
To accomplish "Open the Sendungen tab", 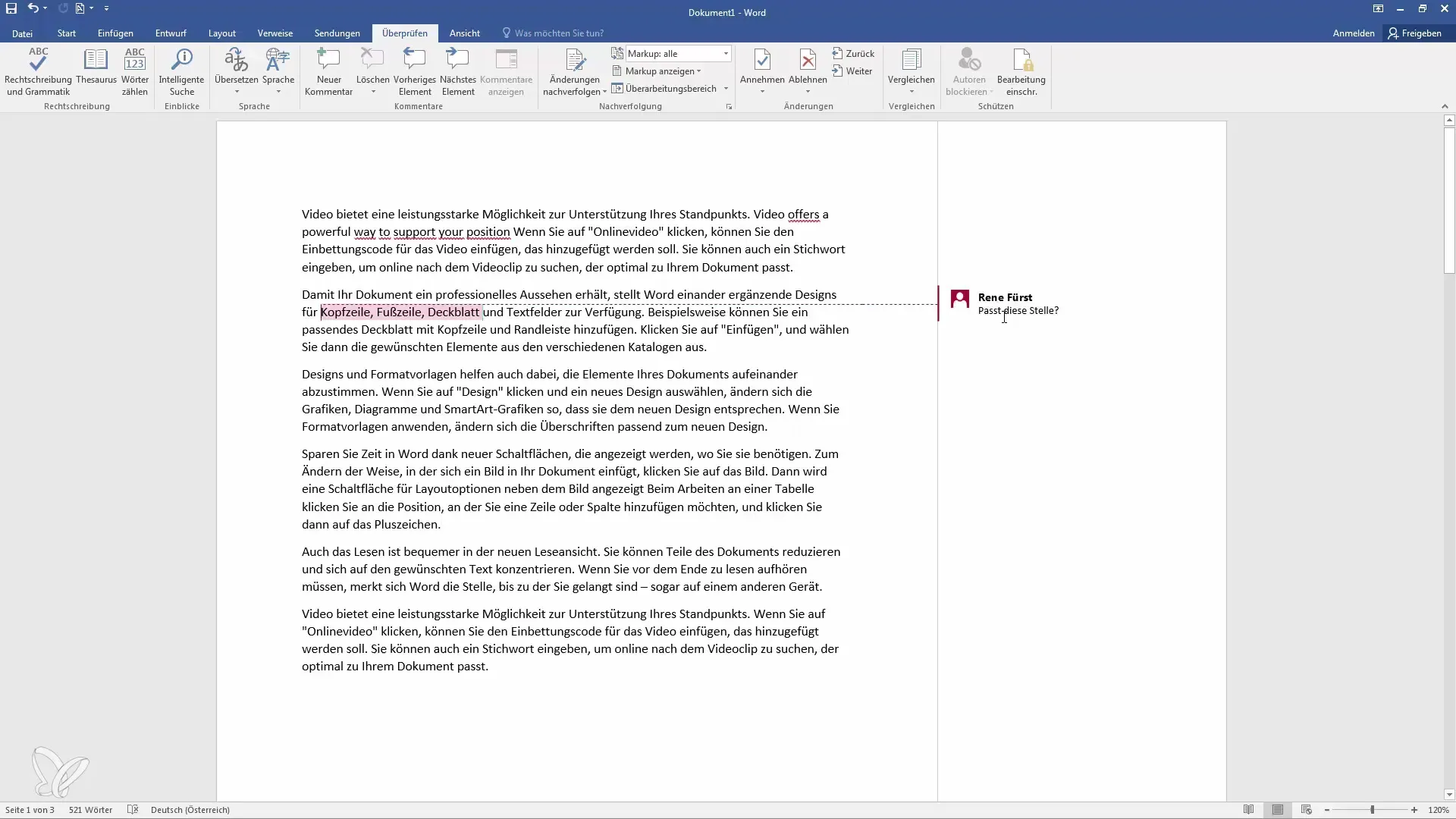I will tap(337, 33).
